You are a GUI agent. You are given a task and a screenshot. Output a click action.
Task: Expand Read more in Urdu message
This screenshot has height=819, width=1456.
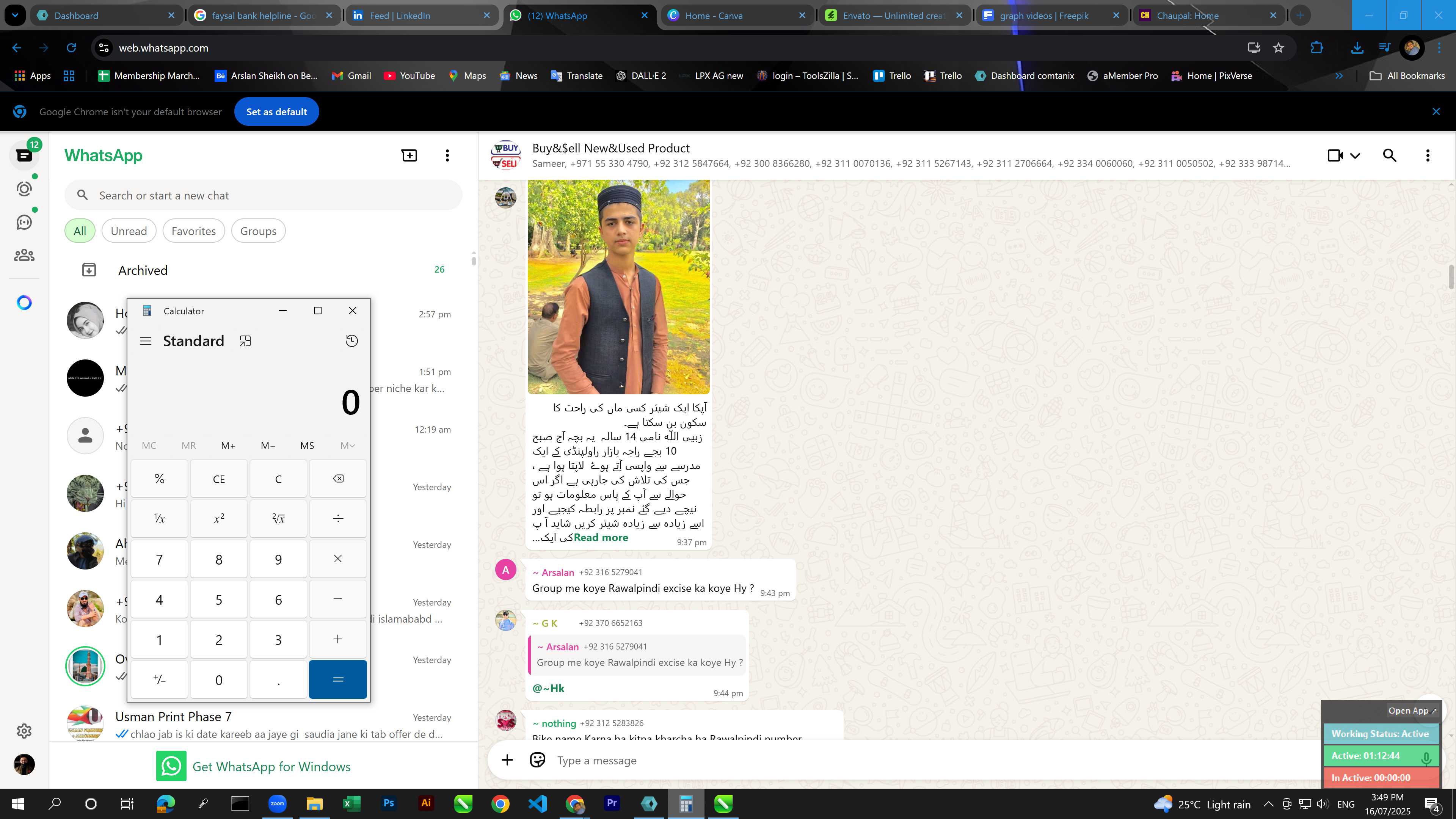pyautogui.click(x=601, y=538)
